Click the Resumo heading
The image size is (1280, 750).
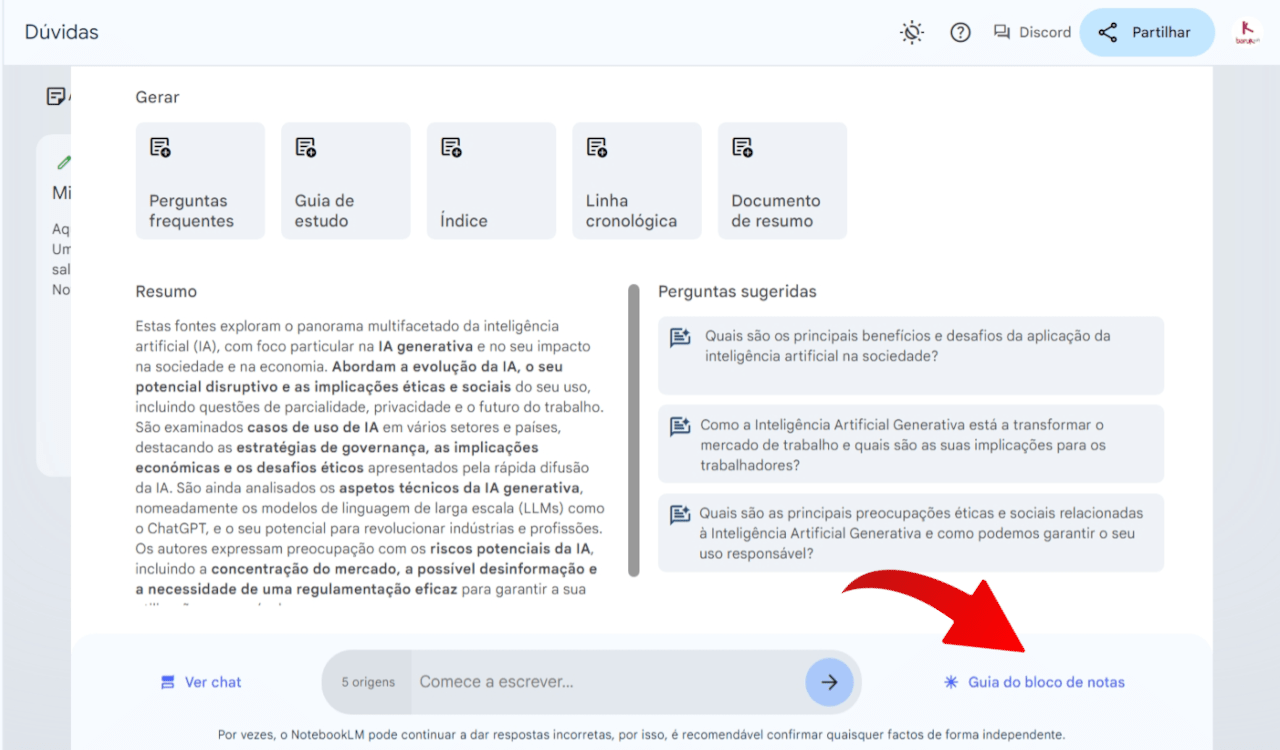(166, 292)
